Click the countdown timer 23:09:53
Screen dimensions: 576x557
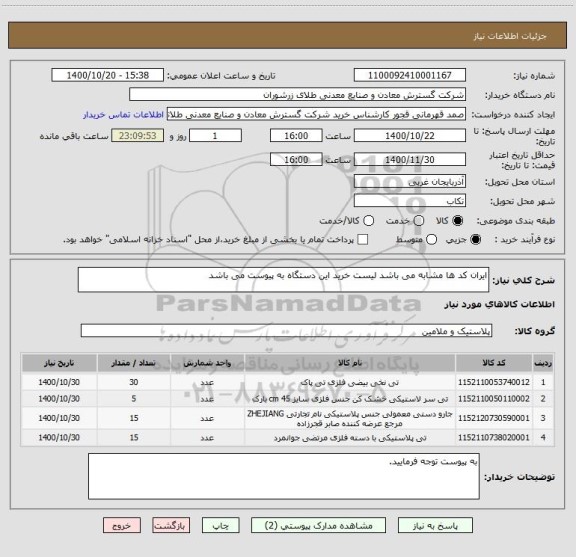pos(138,136)
